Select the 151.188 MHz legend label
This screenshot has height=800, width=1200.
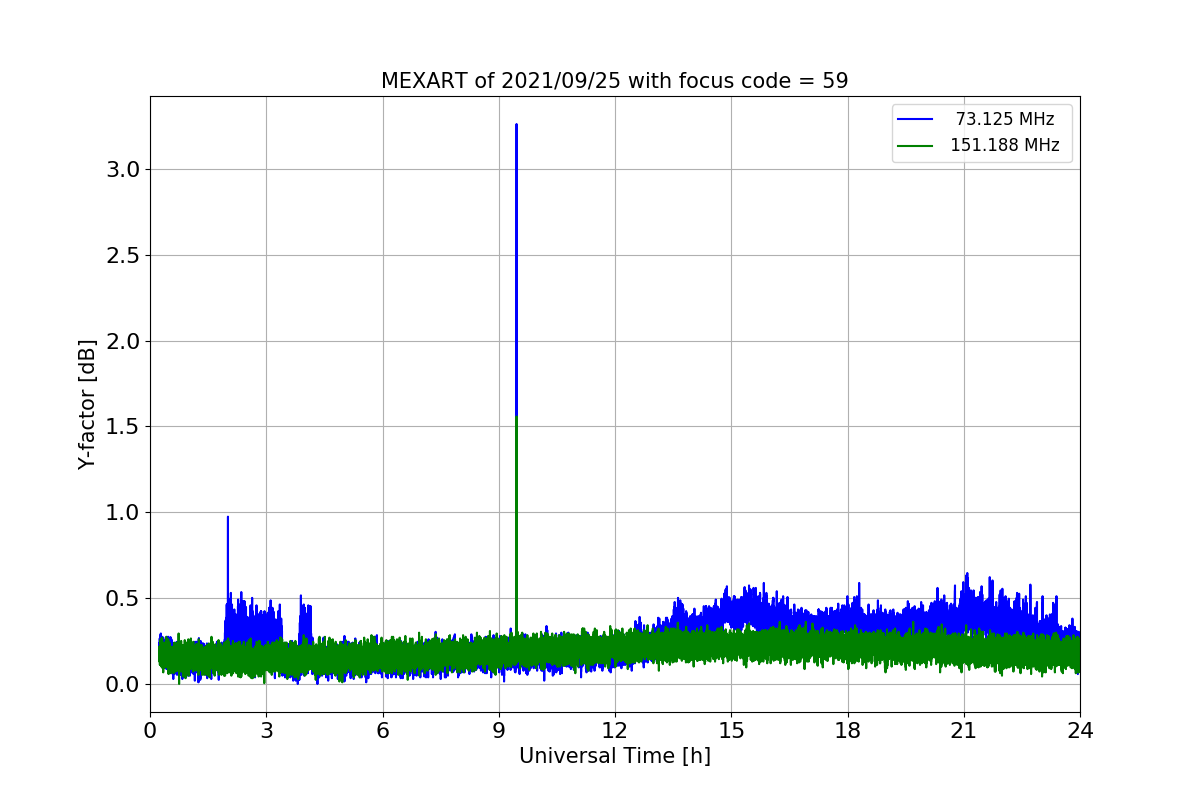(x=1004, y=145)
